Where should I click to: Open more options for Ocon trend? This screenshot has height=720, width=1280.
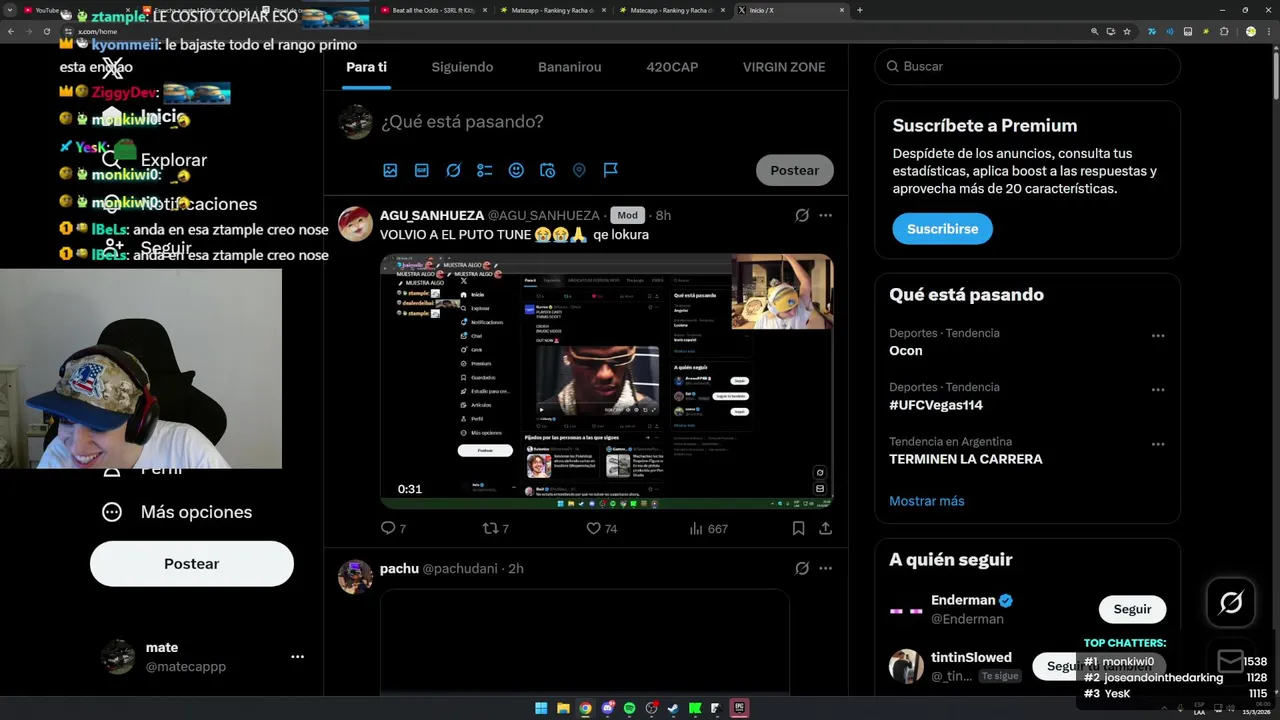[1158, 336]
